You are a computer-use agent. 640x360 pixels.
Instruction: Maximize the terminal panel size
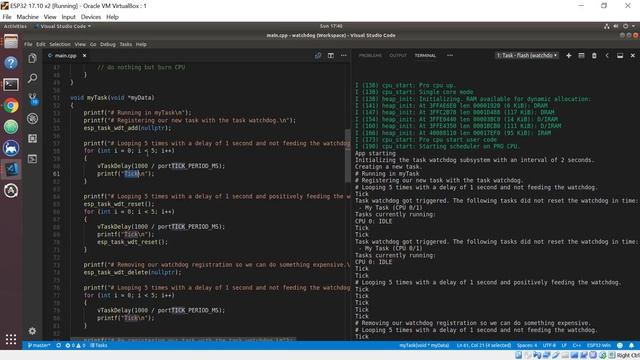click(x=620, y=56)
